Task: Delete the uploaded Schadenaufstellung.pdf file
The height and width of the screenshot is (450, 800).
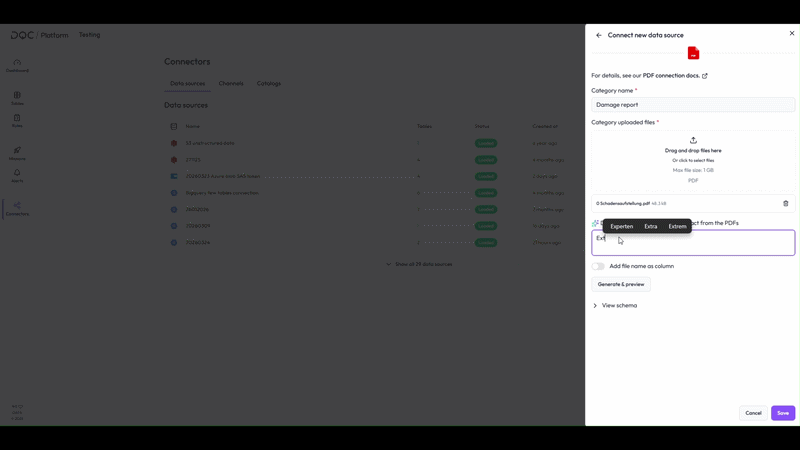Action: point(786,204)
